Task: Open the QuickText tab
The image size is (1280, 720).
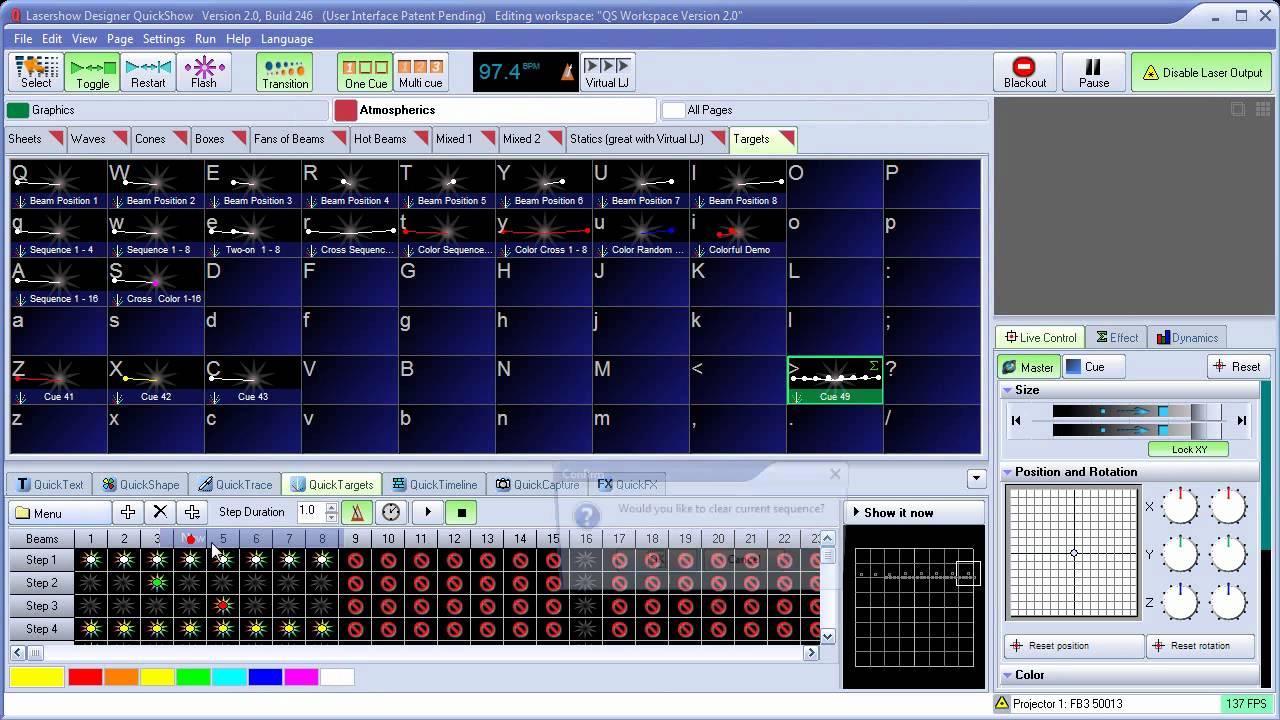Action: click(50, 485)
